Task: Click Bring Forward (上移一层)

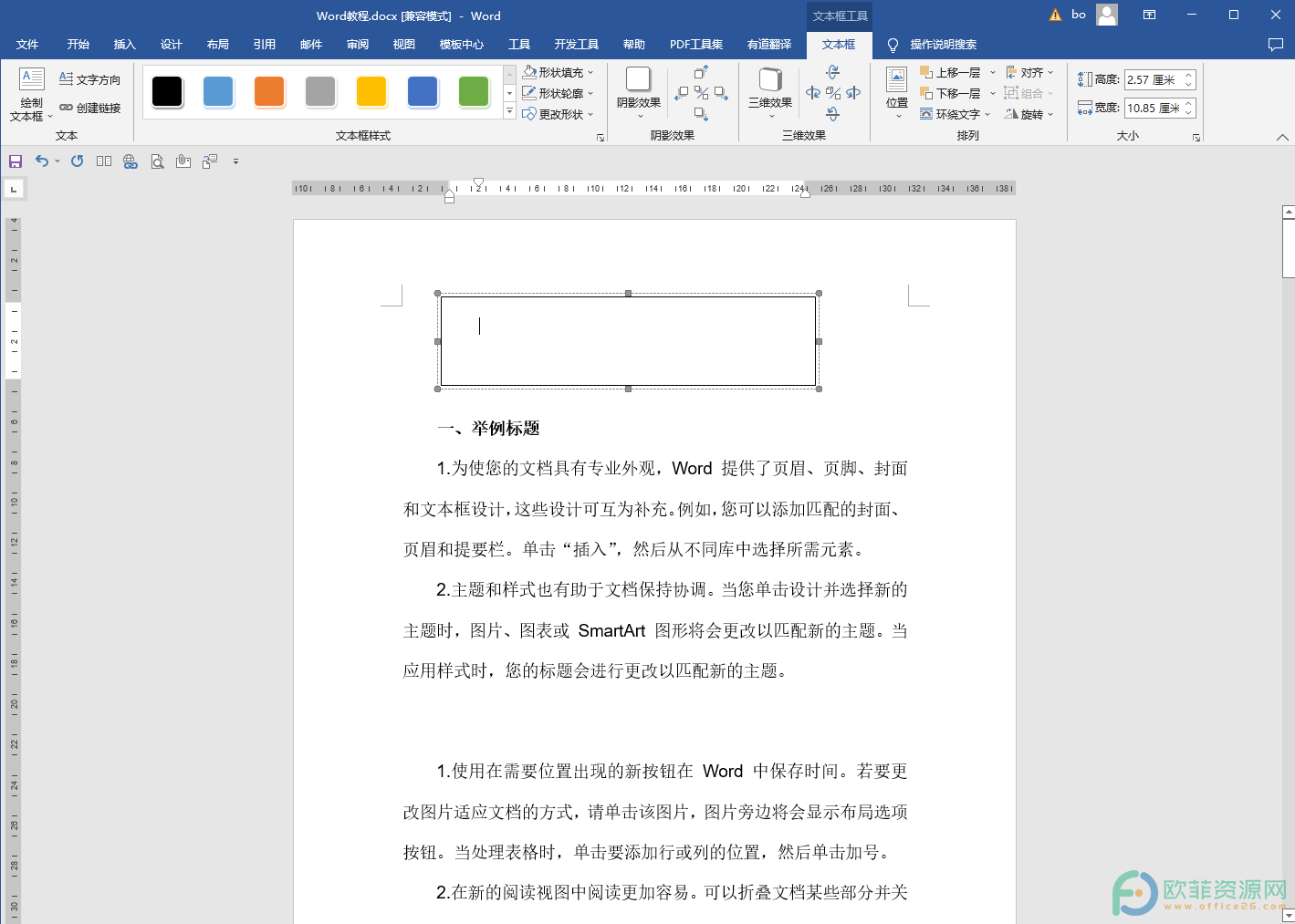Action: point(950,72)
